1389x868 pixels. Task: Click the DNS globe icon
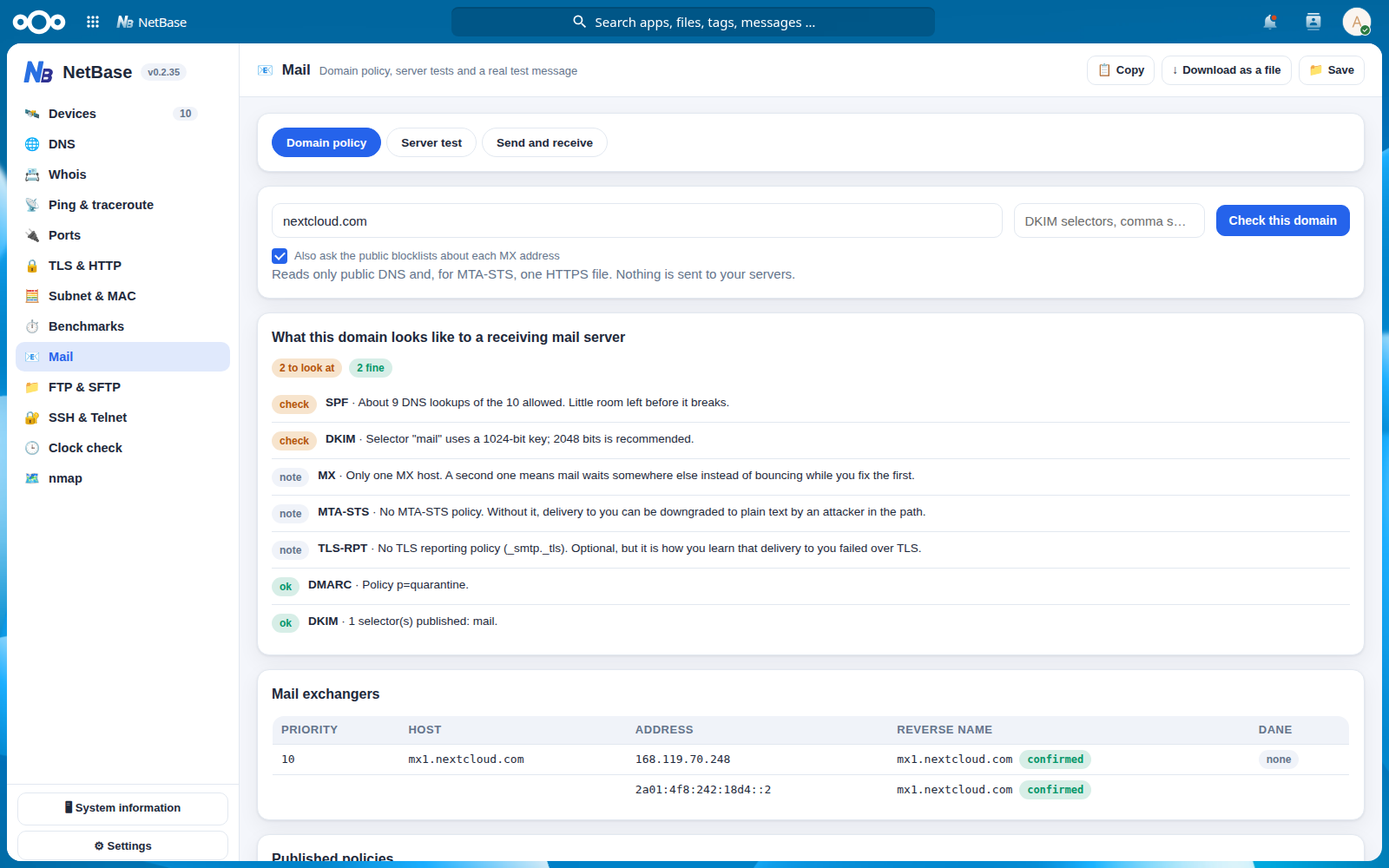click(32, 144)
